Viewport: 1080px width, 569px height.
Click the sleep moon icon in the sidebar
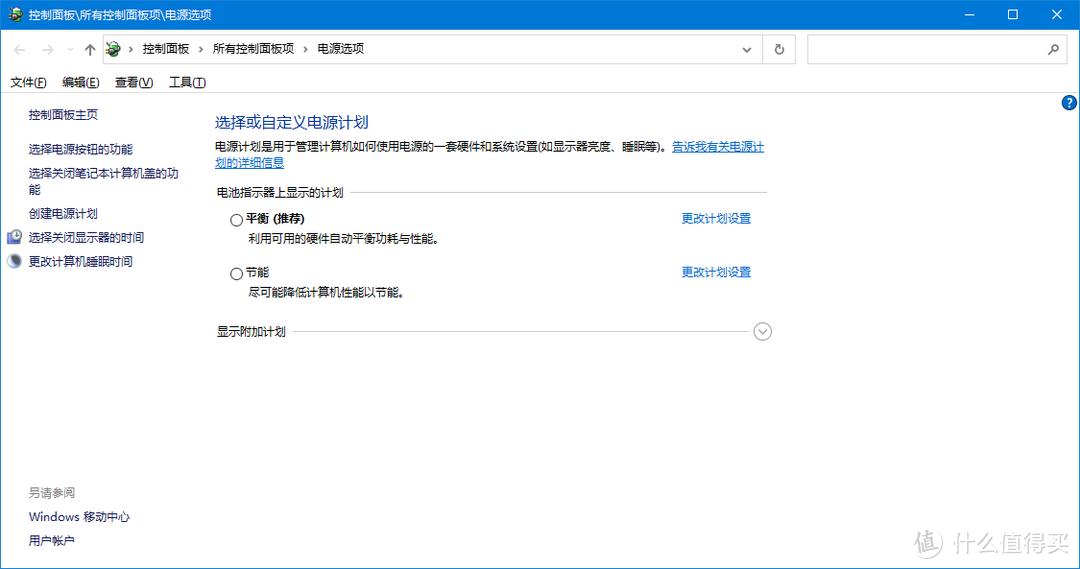[14, 261]
